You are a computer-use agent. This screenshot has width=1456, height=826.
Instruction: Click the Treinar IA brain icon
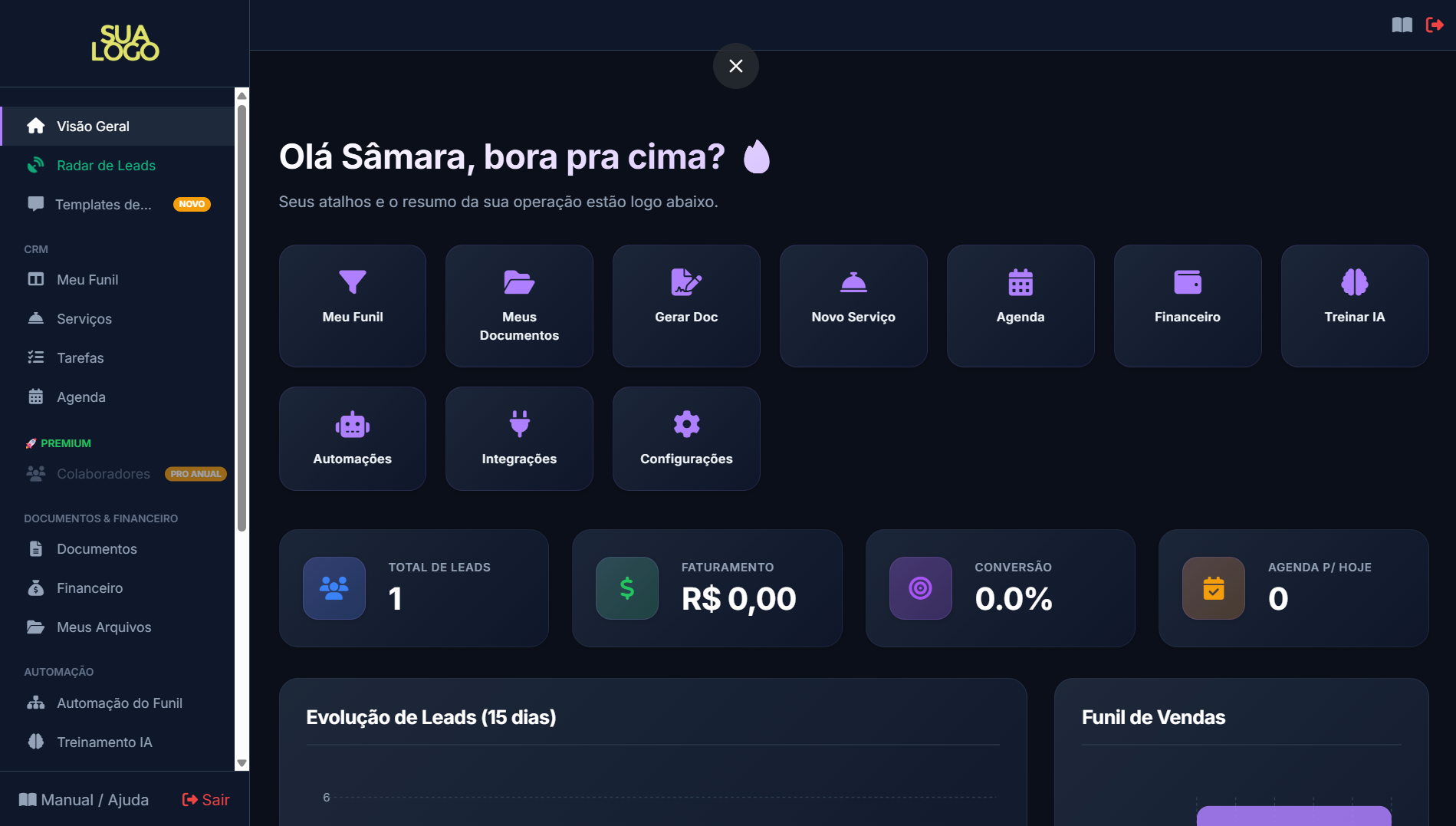(1354, 283)
